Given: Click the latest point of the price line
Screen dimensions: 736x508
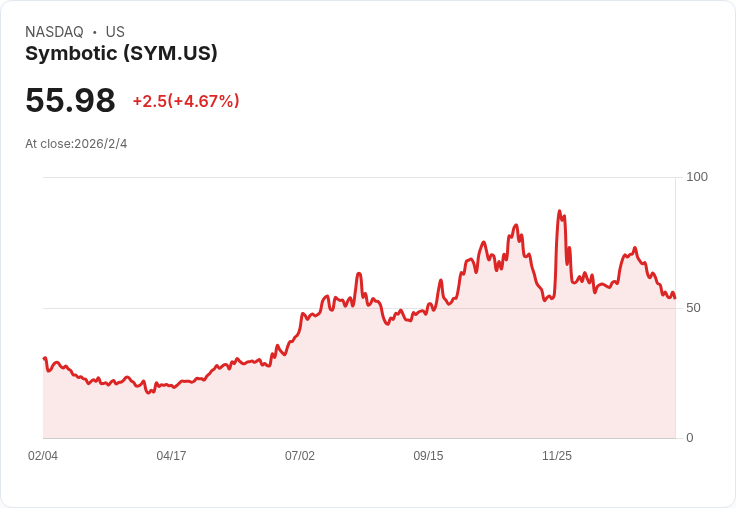Looking at the screenshot, I should [x=675, y=297].
